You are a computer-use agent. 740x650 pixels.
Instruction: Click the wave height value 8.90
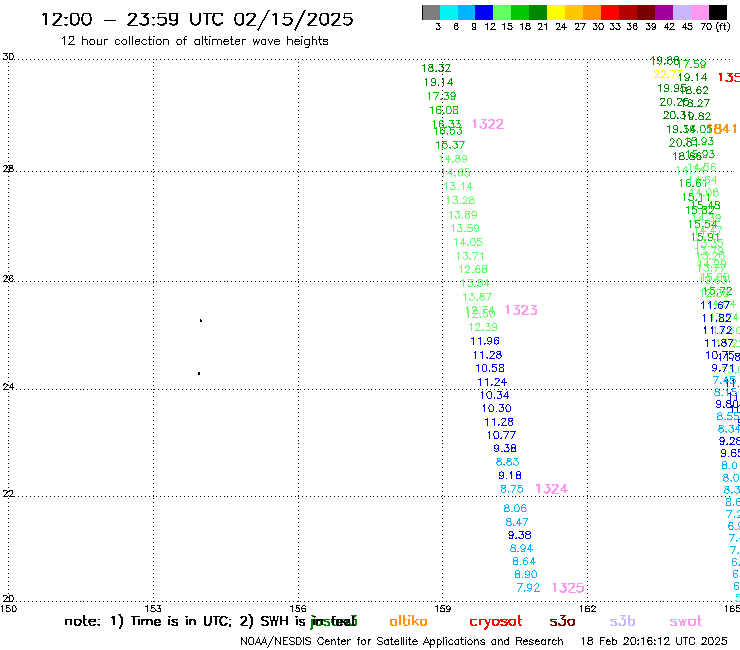[526, 574]
